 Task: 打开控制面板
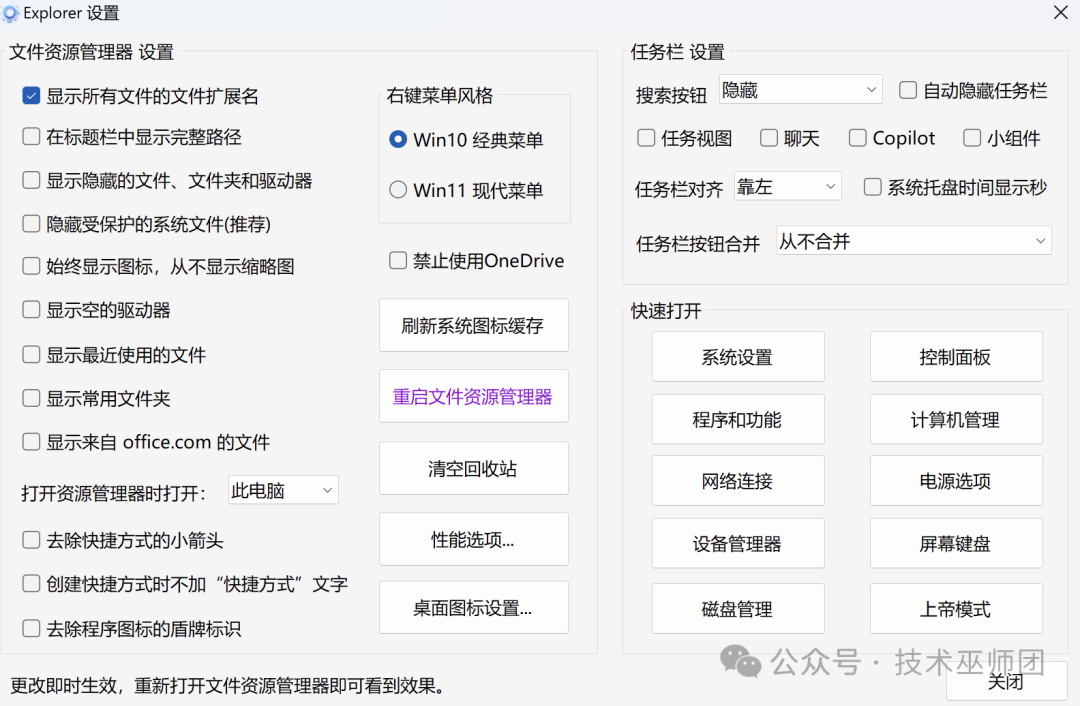click(x=955, y=356)
